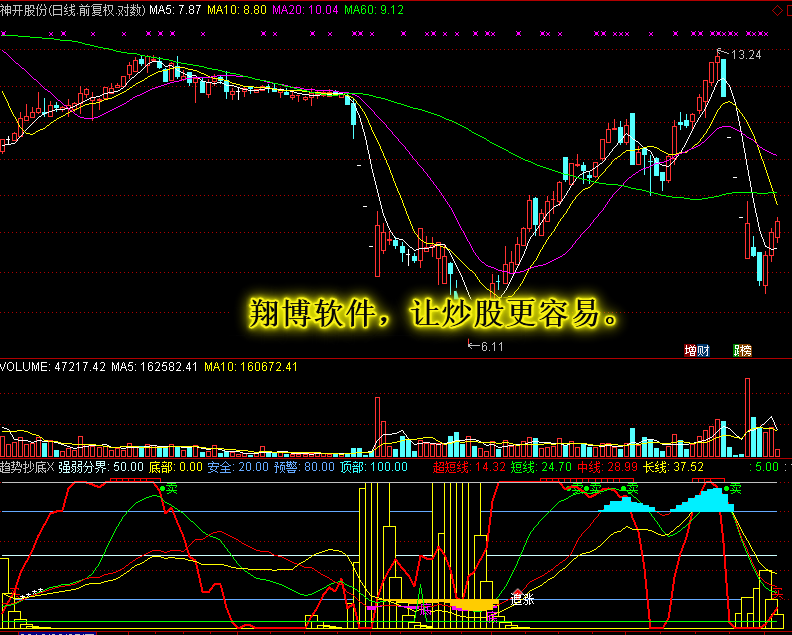
Task: Open the 增财 badge
Action: pos(697,350)
